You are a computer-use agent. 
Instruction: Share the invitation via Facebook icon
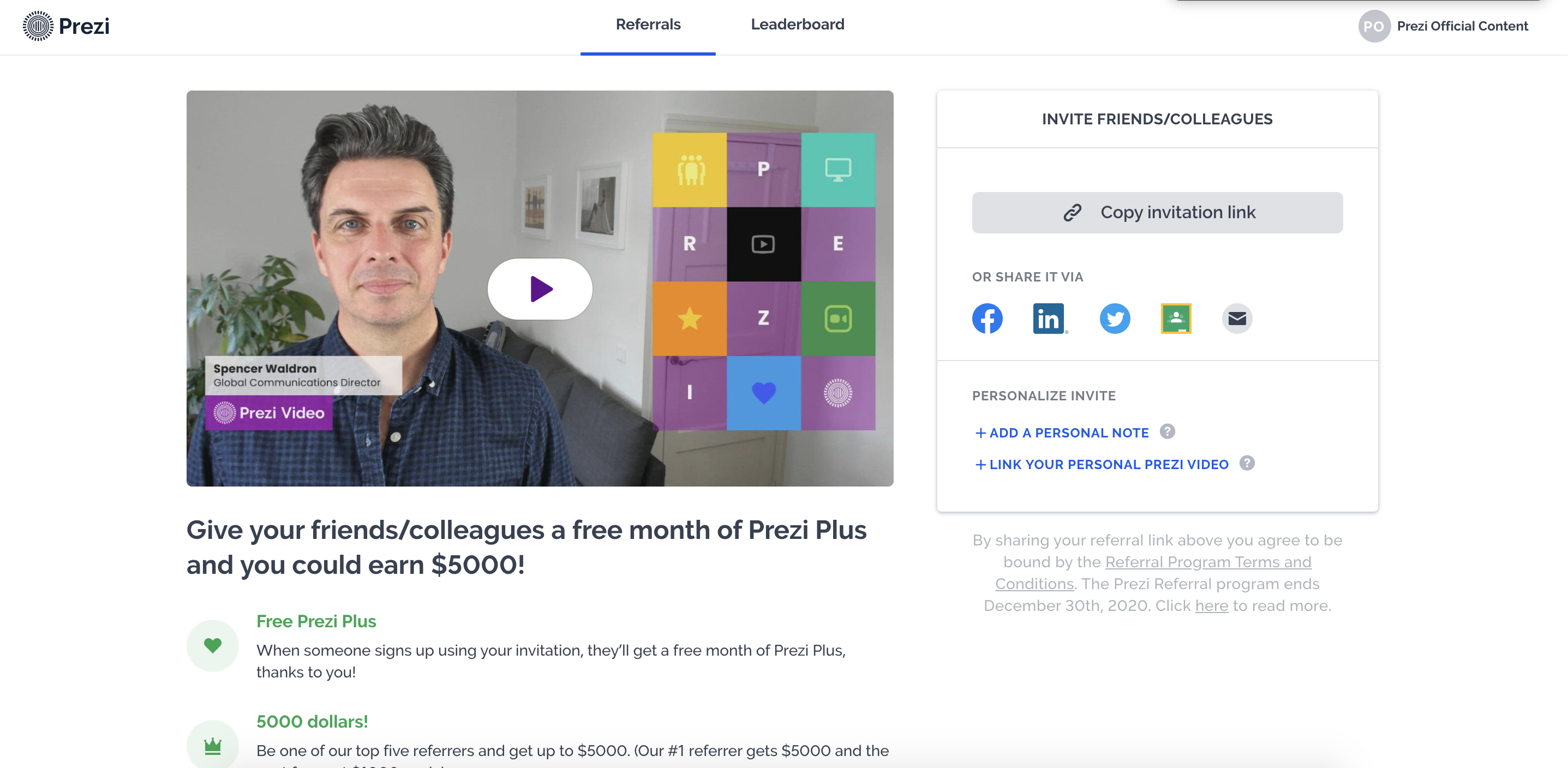[987, 319]
